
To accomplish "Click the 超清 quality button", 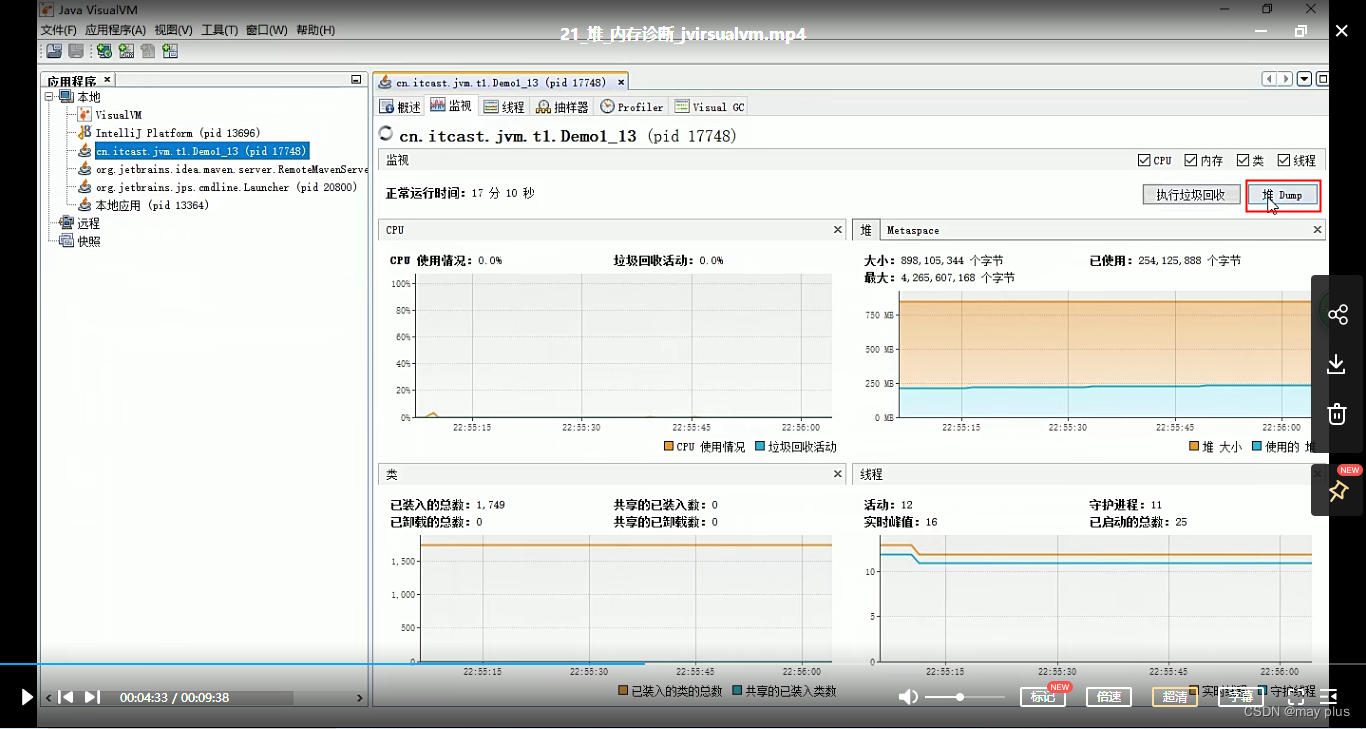I will click(x=1175, y=697).
